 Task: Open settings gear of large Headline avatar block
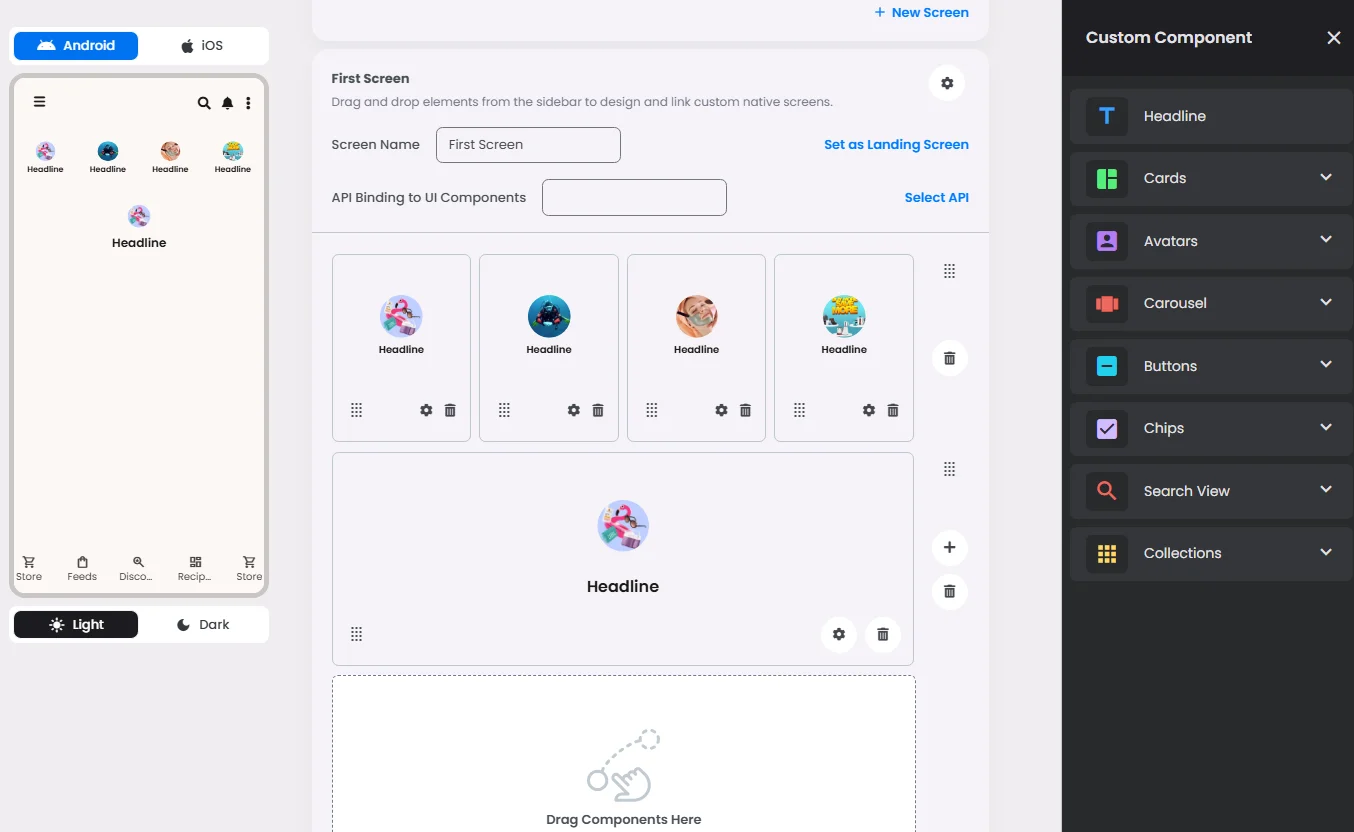click(839, 634)
